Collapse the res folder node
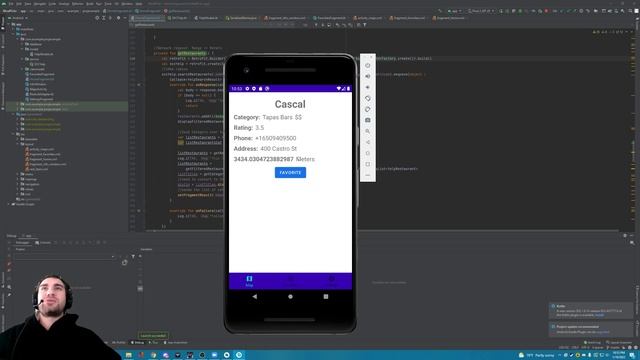This screenshot has width=640, height=360. point(13,134)
